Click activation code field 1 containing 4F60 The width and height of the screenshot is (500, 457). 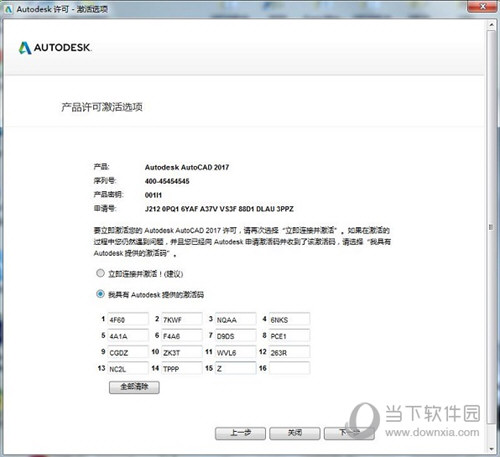point(128,319)
